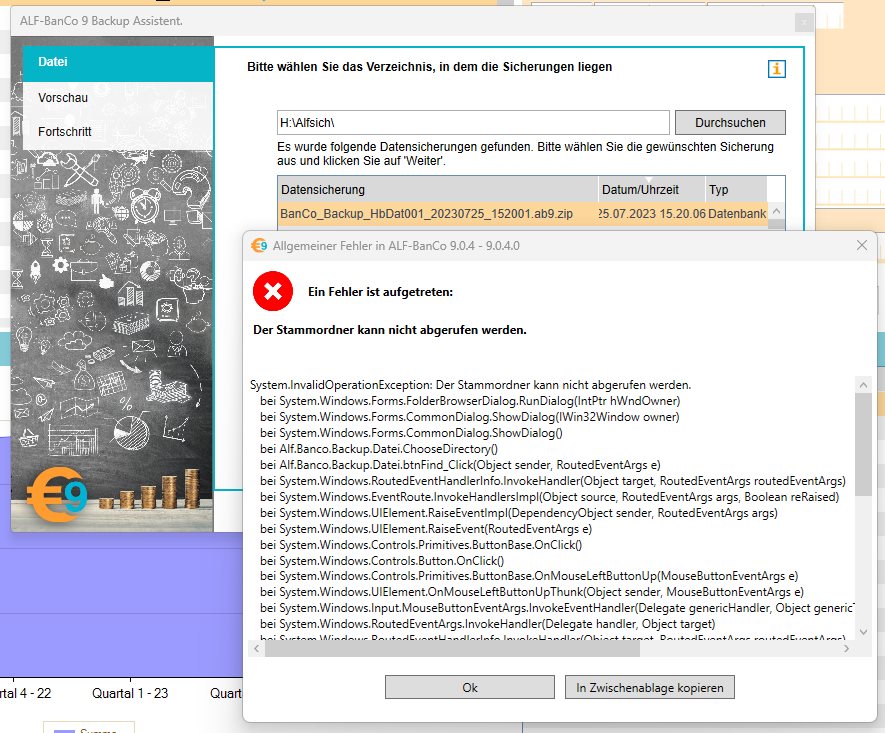Click the System.InvalidOperationException line

coord(471,385)
